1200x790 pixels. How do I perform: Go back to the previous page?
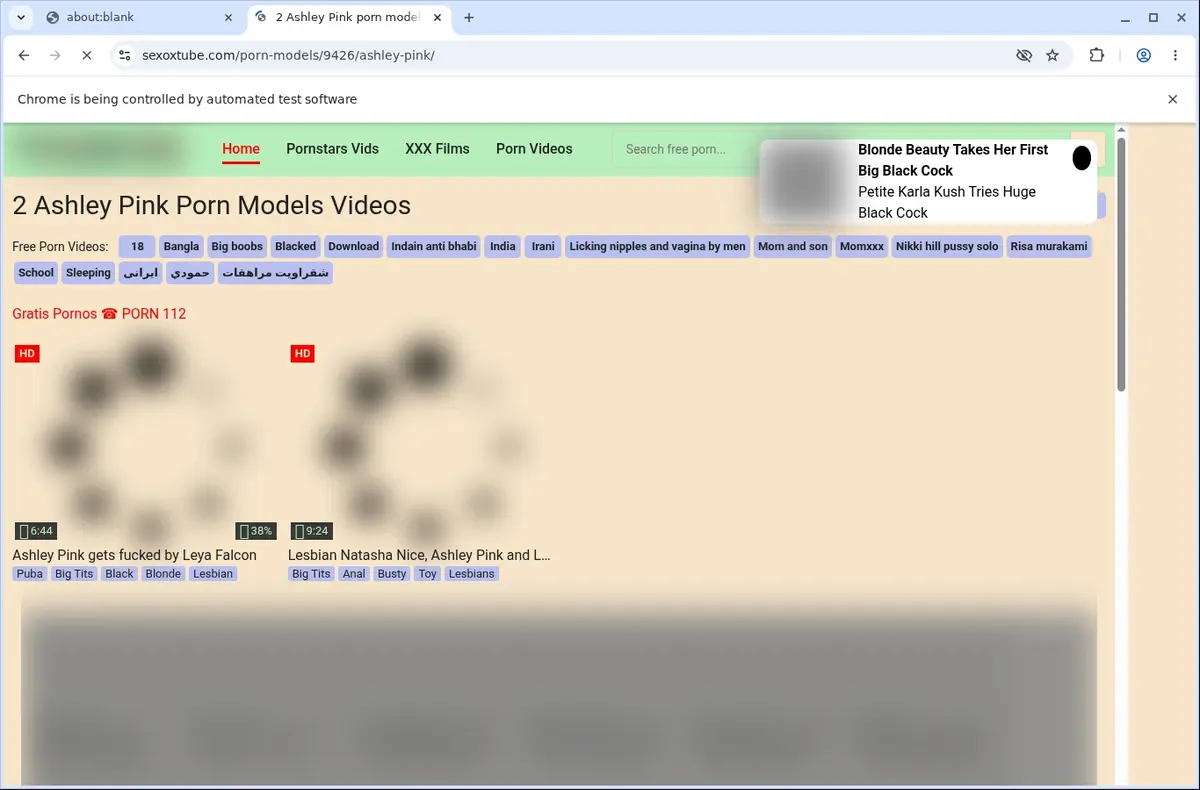click(x=24, y=55)
